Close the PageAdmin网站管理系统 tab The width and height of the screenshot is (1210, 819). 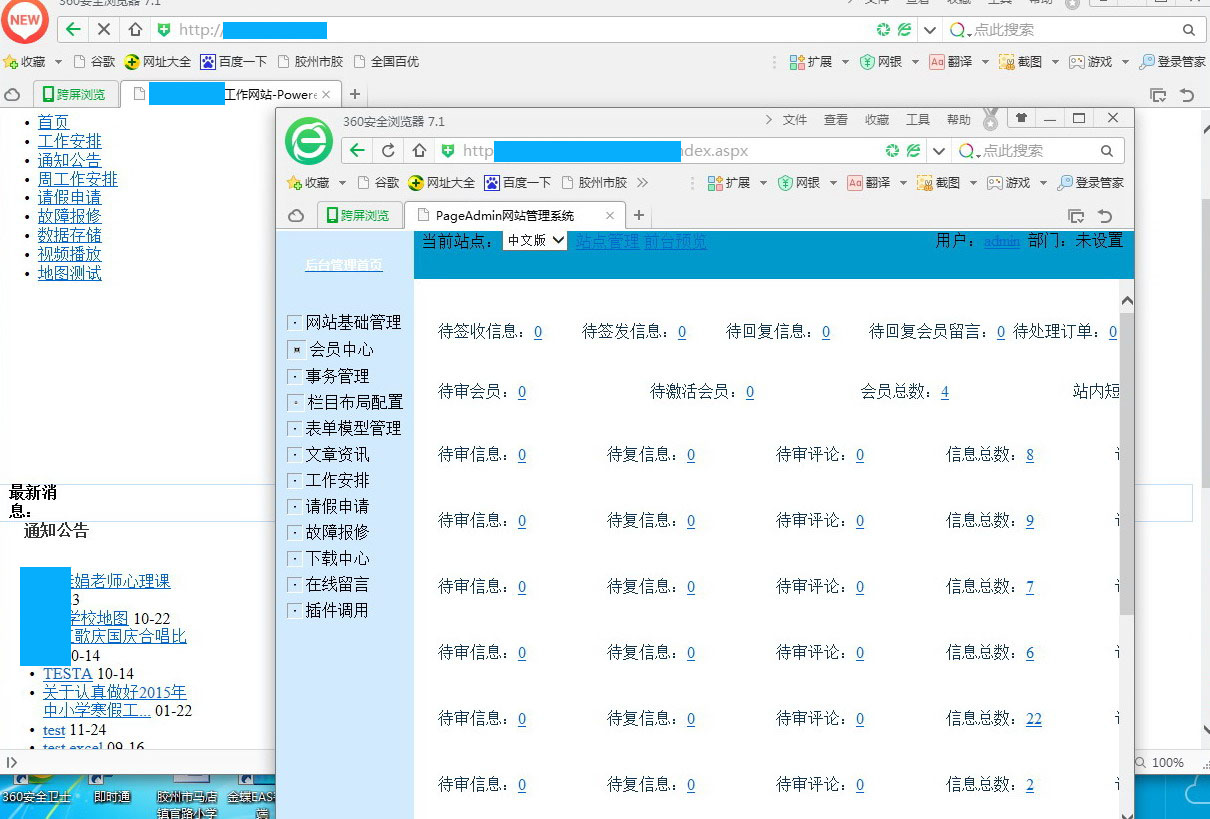[611, 215]
